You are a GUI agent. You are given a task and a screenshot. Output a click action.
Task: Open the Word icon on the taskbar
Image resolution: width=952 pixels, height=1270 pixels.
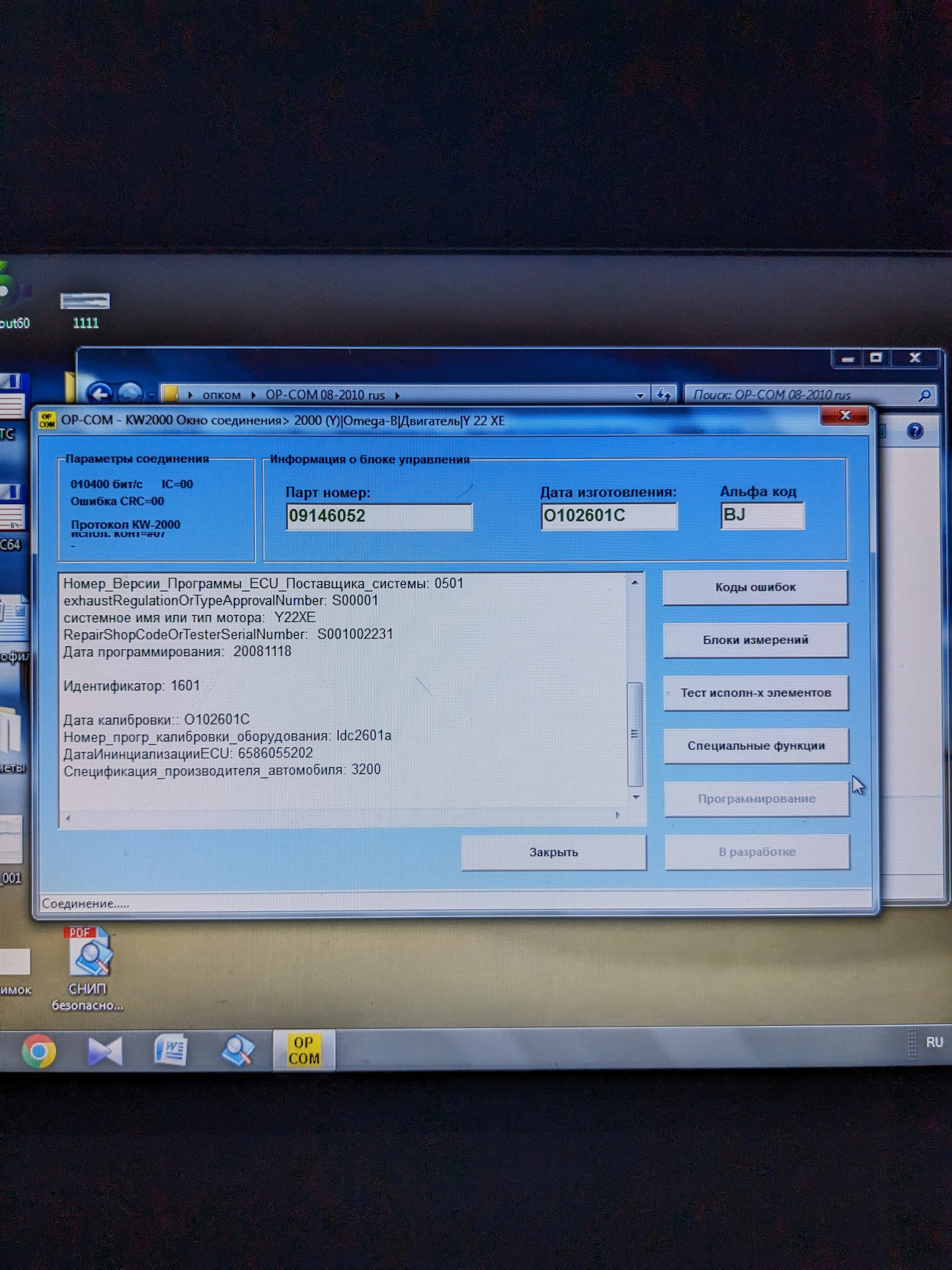tap(171, 1050)
